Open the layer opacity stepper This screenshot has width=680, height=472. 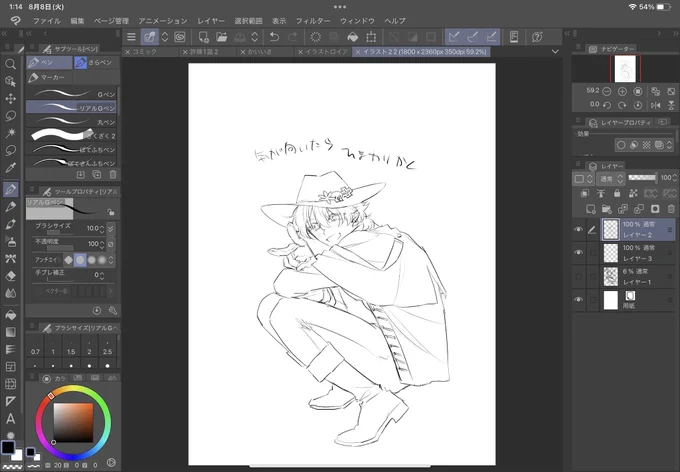click(674, 178)
